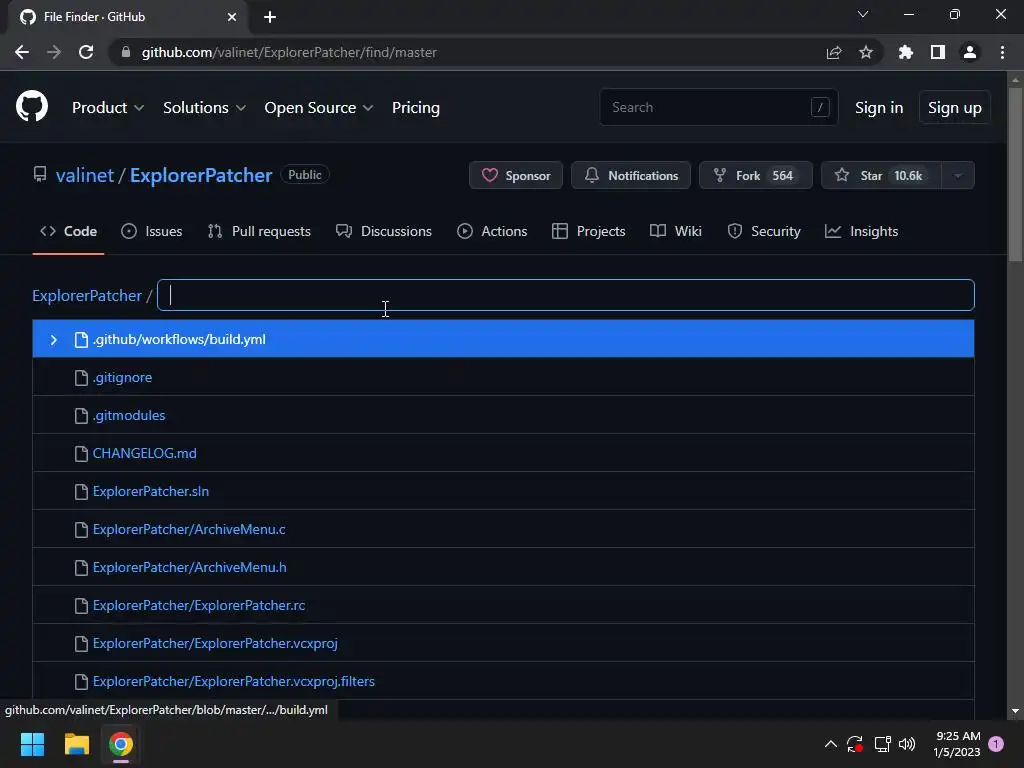Open the Chrome profile icon
Screen dimensions: 1024x768
(970, 52)
